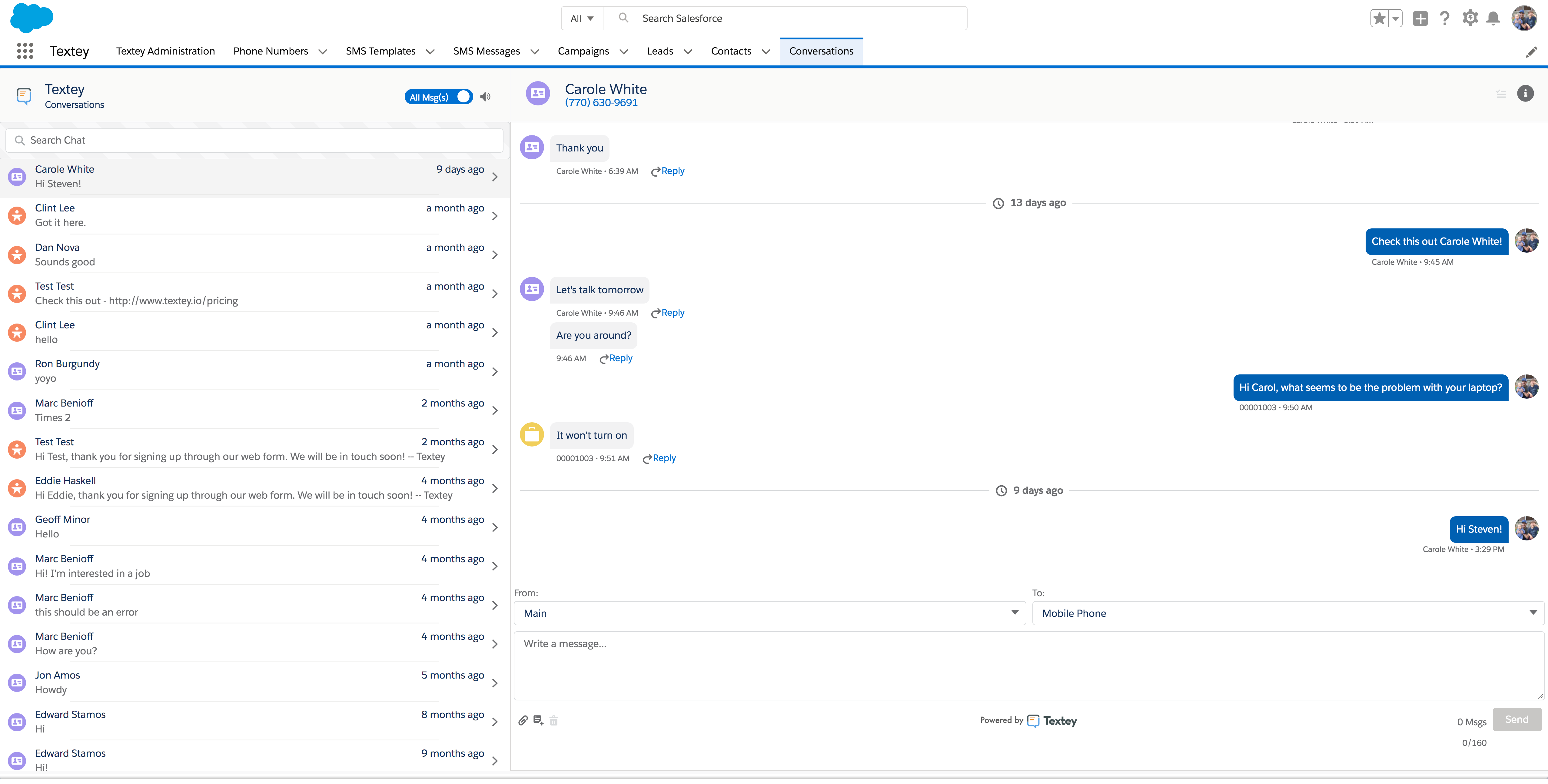
Task: Open the From number Main dropdown
Action: point(770,613)
